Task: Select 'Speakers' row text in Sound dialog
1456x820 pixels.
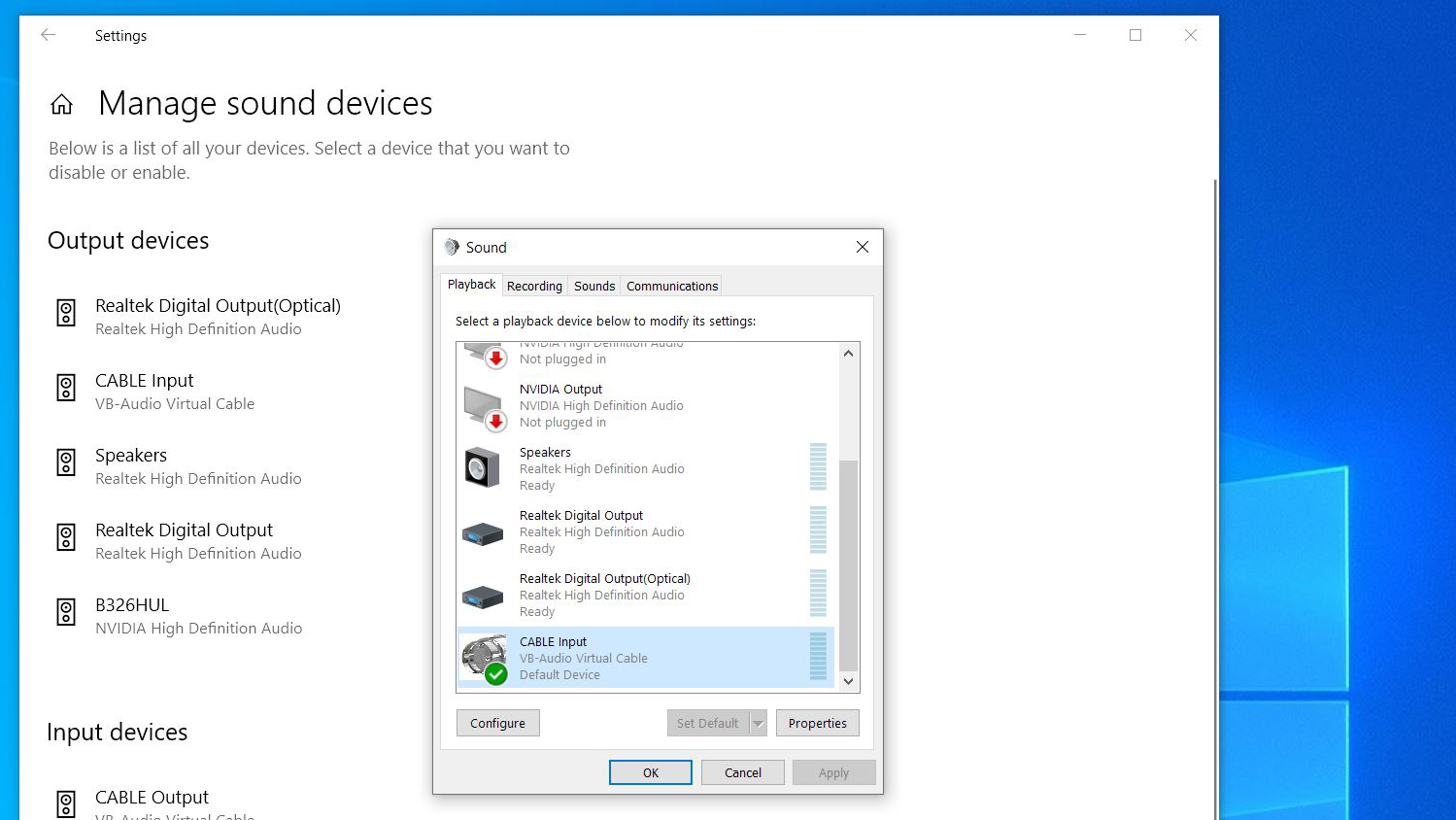Action: [545, 452]
